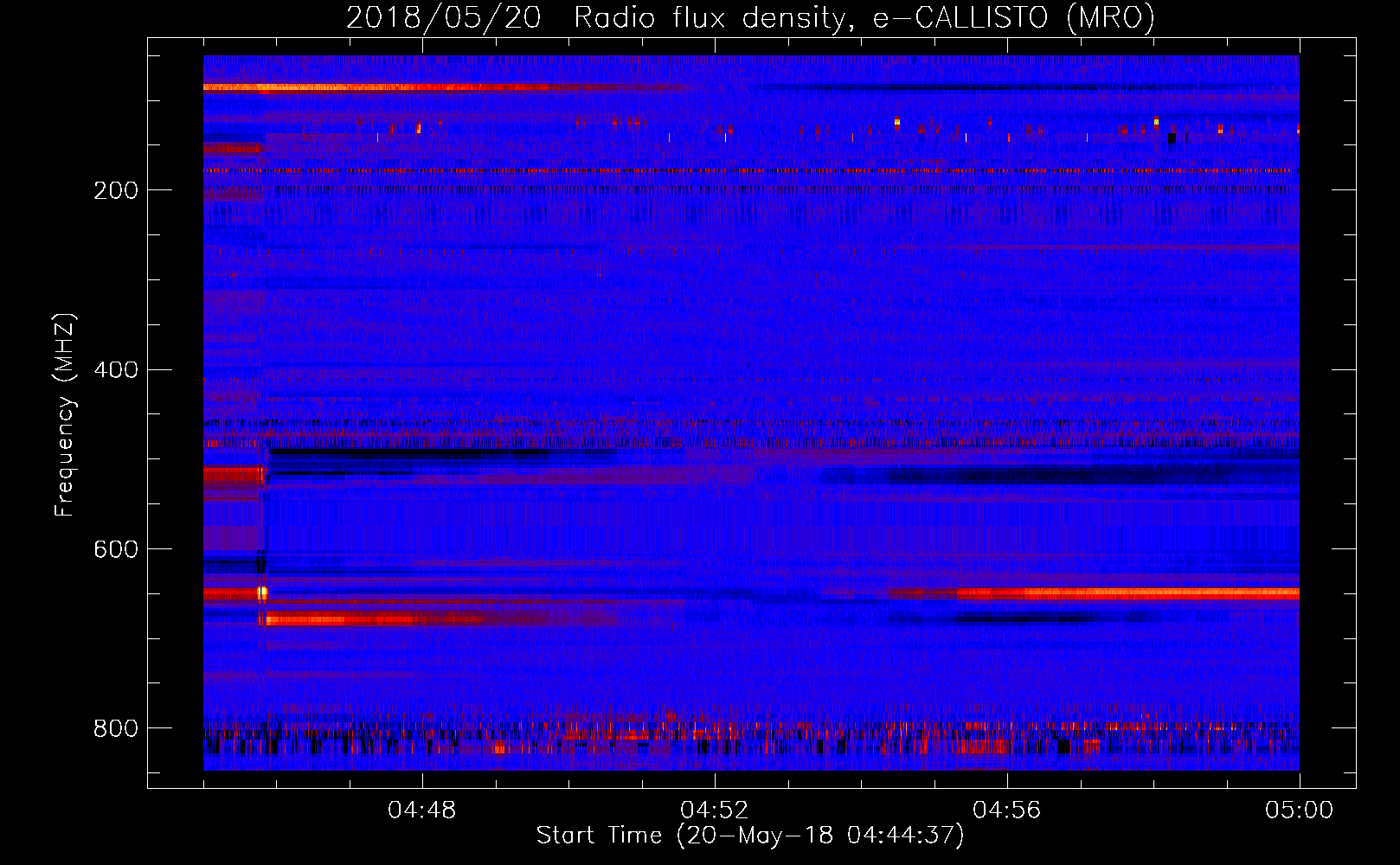Click the '400' frequency tick label
Screen dimensions: 1400x865
[x=116, y=370]
